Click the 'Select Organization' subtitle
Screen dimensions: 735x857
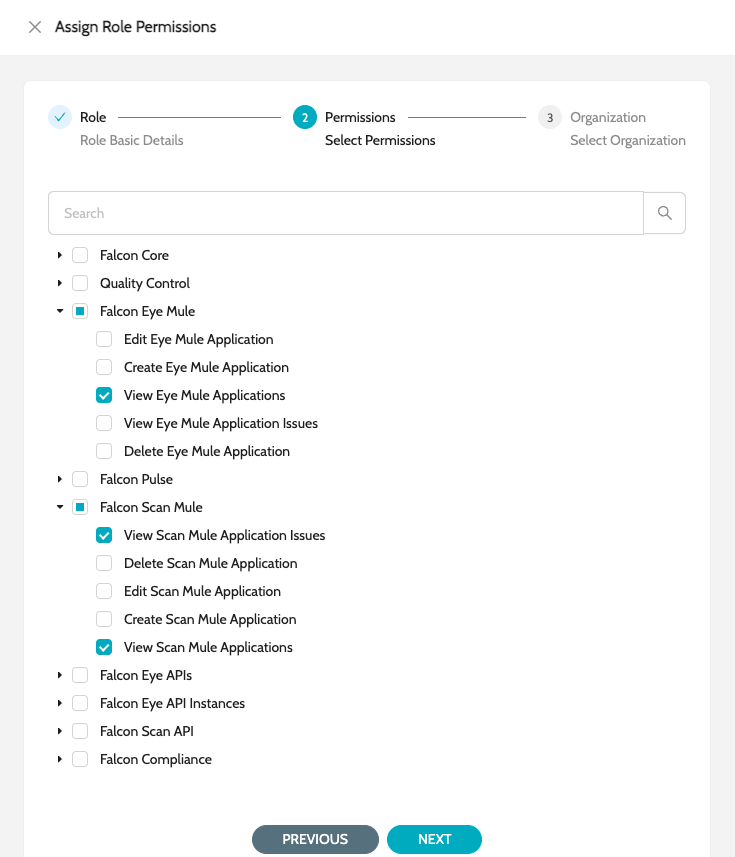[x=628, y=141]
